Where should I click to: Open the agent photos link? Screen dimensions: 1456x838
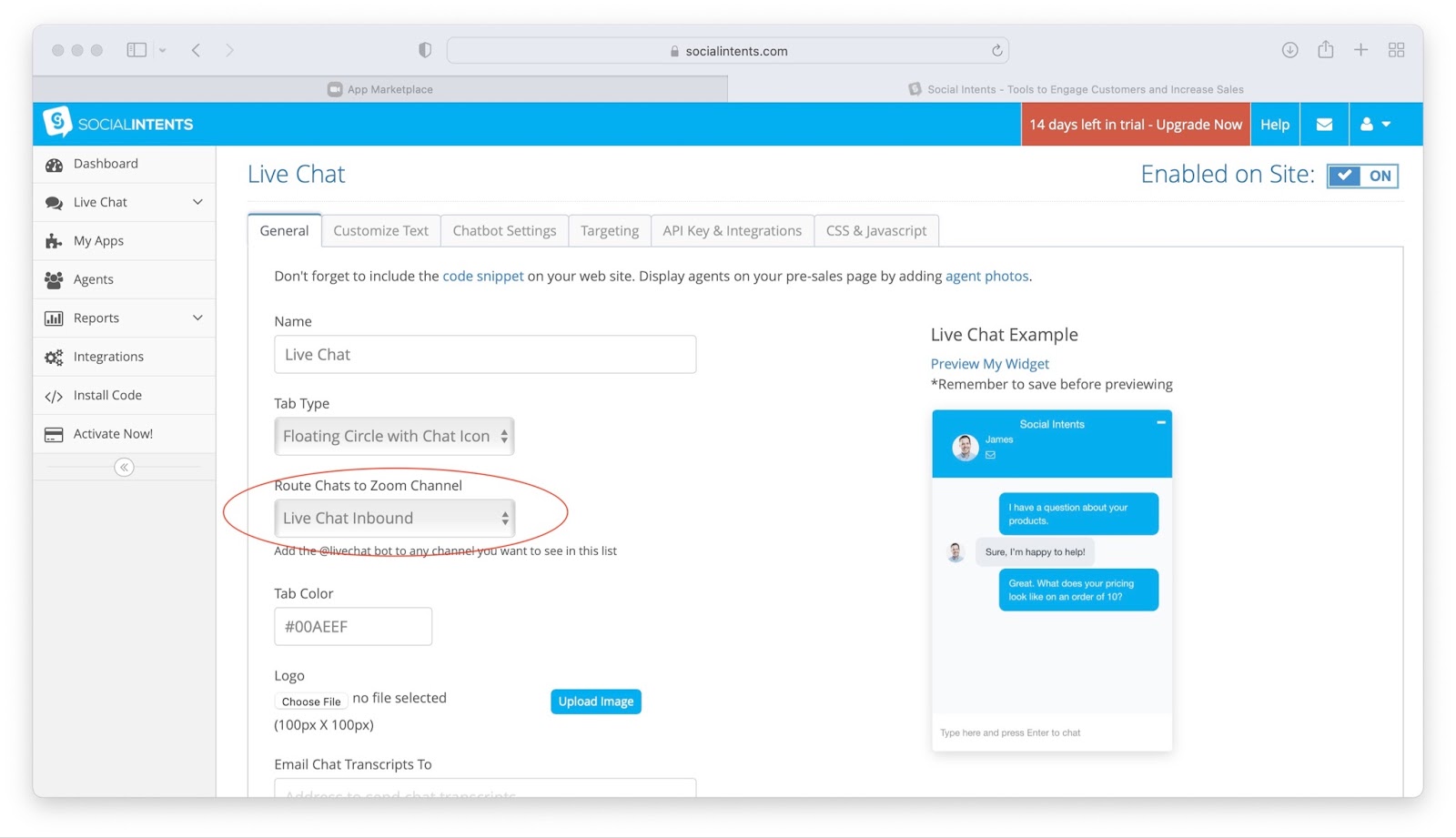pos(987,276)
